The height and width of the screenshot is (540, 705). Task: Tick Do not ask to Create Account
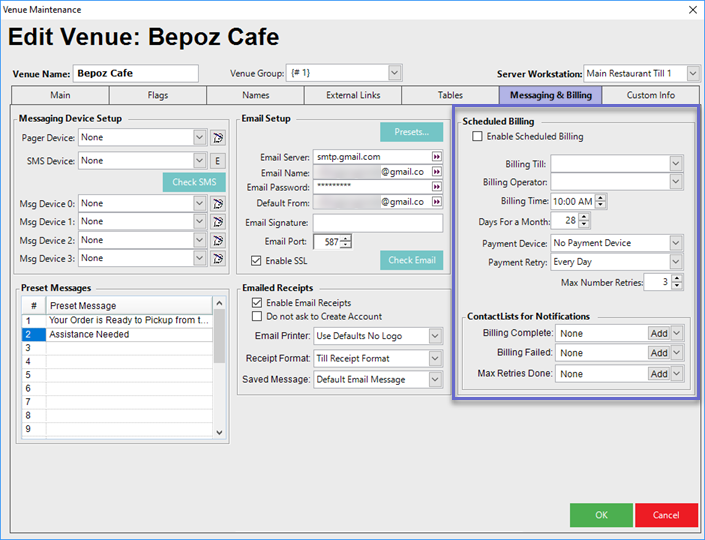pos(257,316)
